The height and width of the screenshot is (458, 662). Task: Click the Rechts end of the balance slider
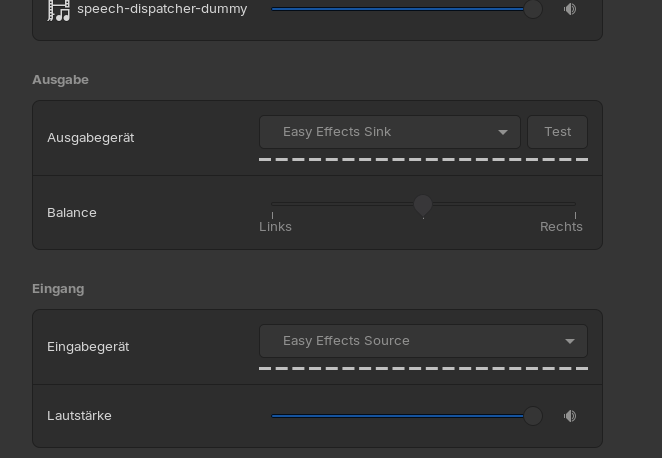575,205
